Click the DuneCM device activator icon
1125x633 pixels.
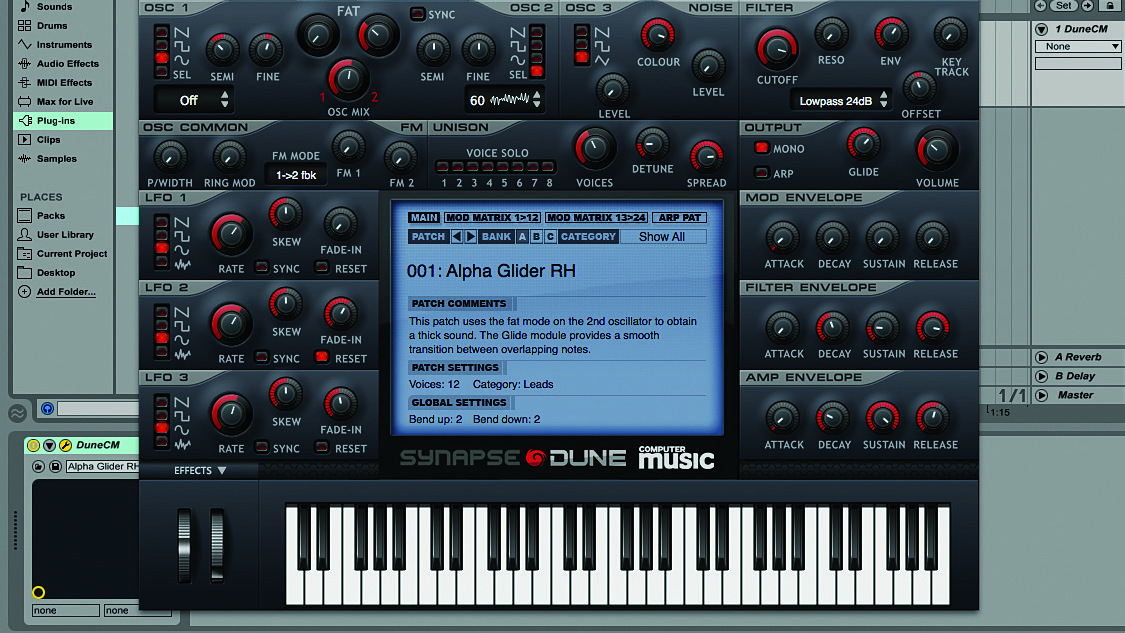(x=34, y=445)
